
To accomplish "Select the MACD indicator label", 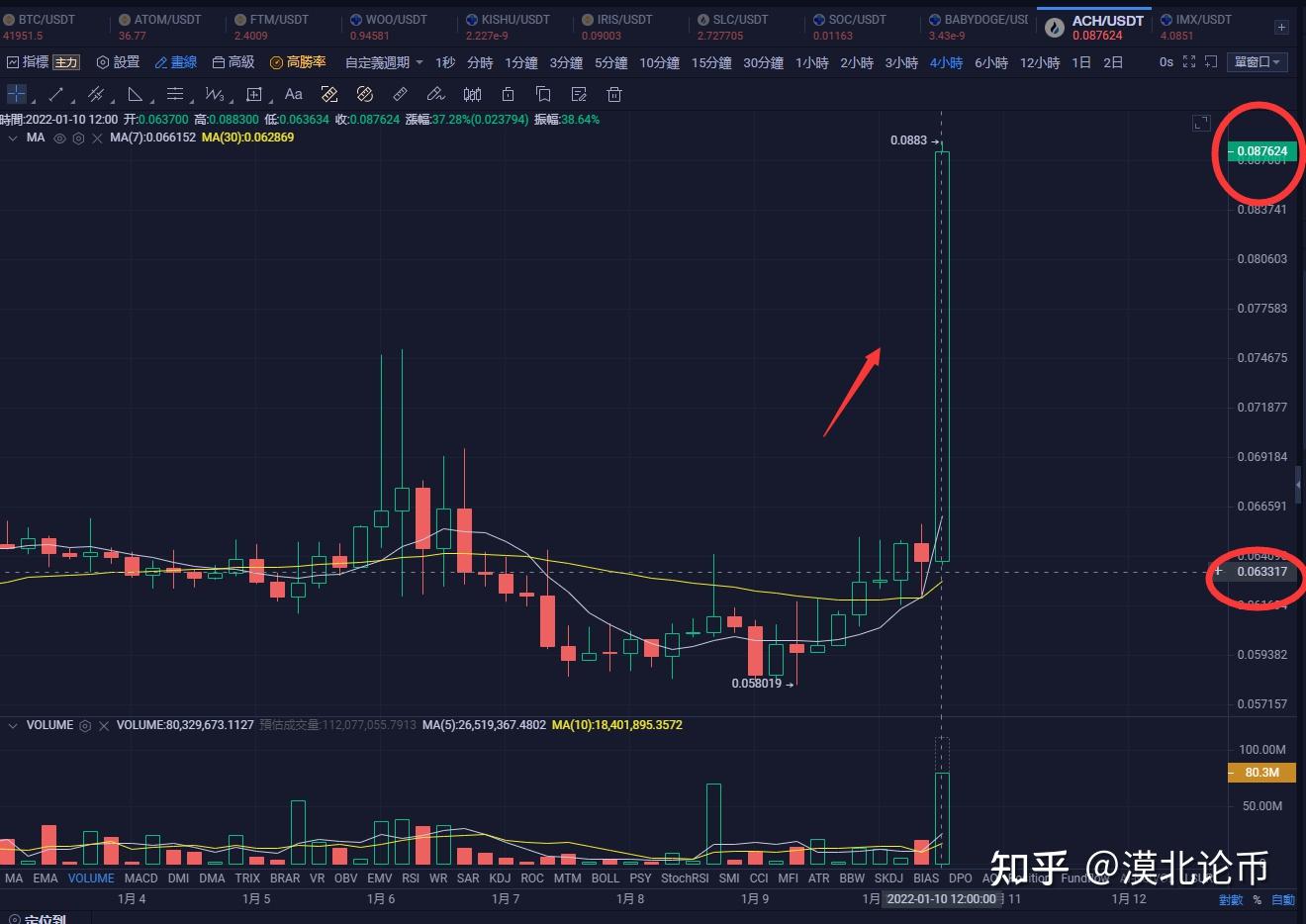I will (x=140, y=878).
